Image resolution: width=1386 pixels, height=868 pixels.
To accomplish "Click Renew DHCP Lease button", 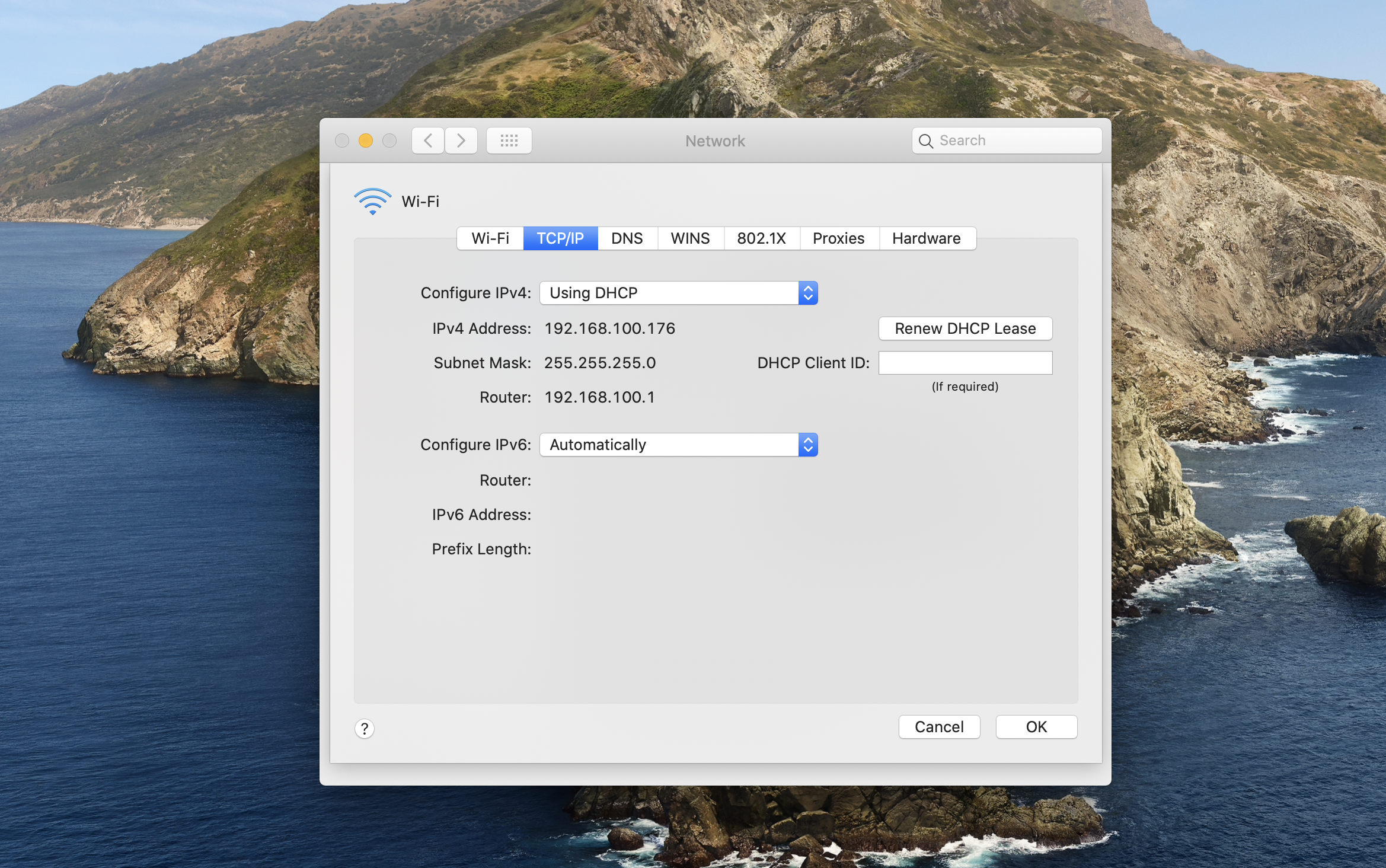I will pyautogui.click(x=965, y=328).
